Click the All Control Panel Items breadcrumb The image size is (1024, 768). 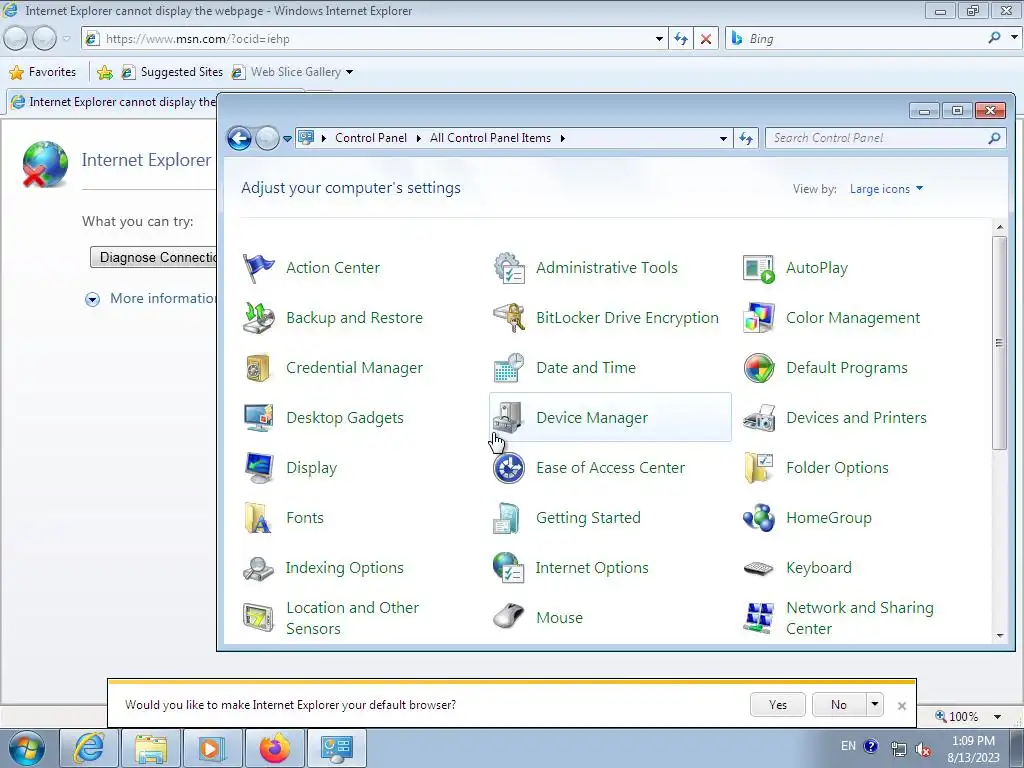tap(490, 138)
